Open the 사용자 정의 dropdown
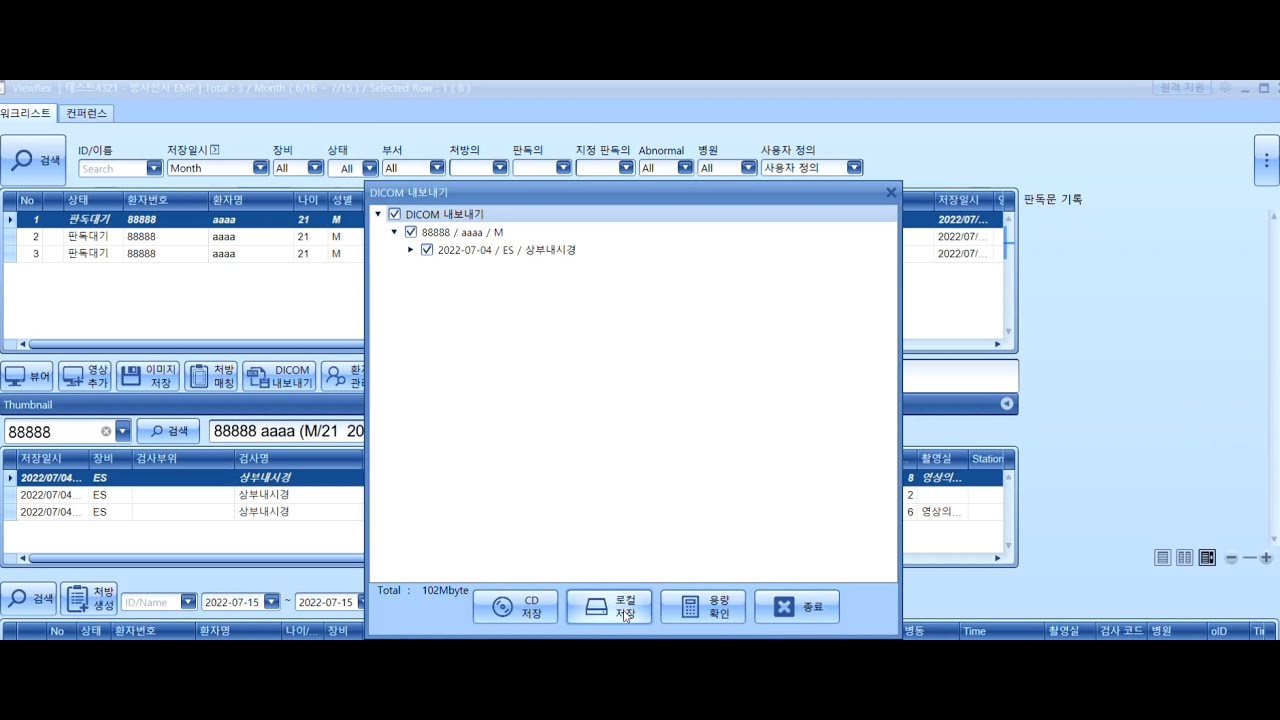 [854, 168]
